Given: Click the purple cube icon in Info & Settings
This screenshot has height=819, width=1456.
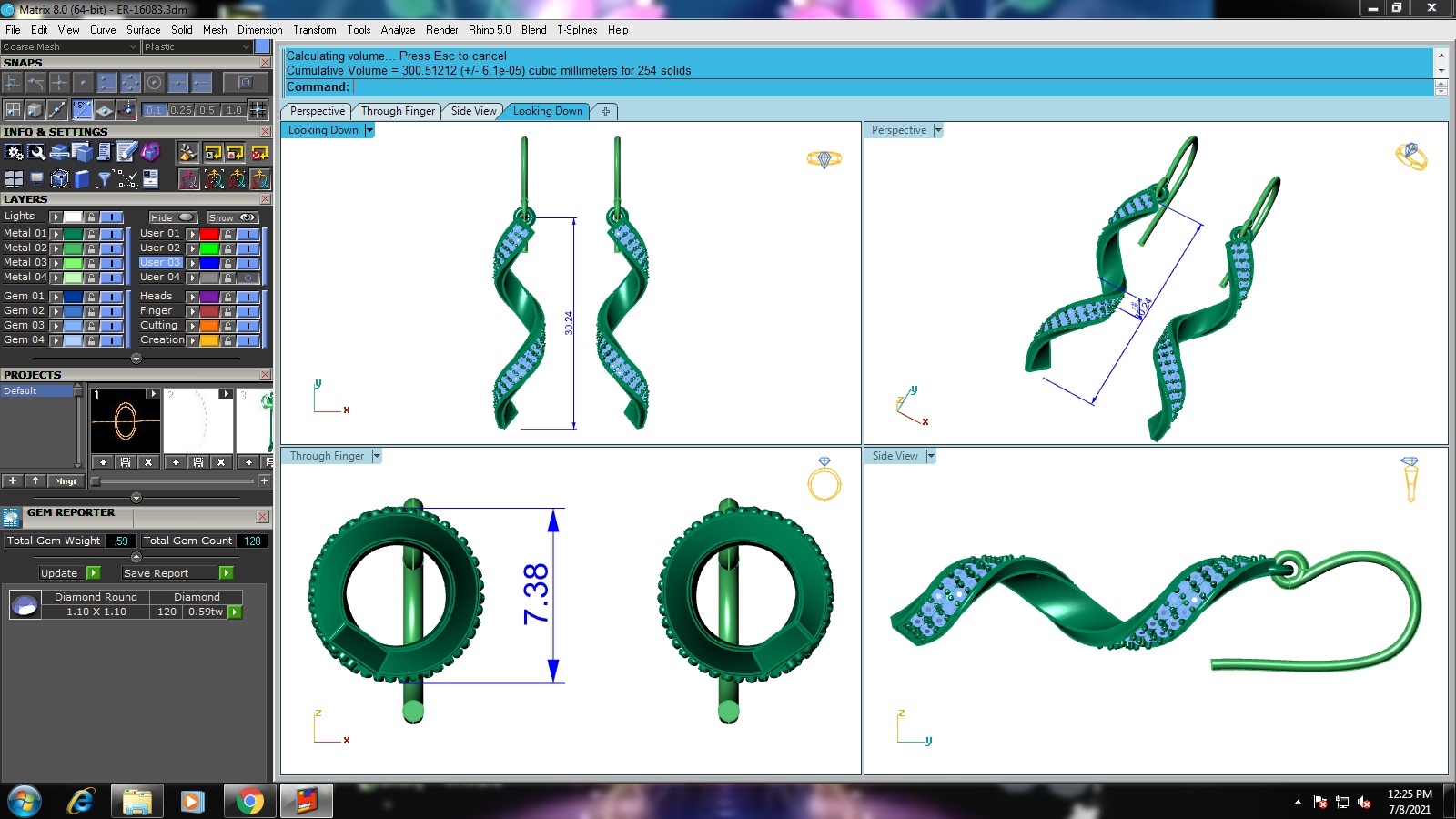Looking at the screenshot, I should 151,152.
